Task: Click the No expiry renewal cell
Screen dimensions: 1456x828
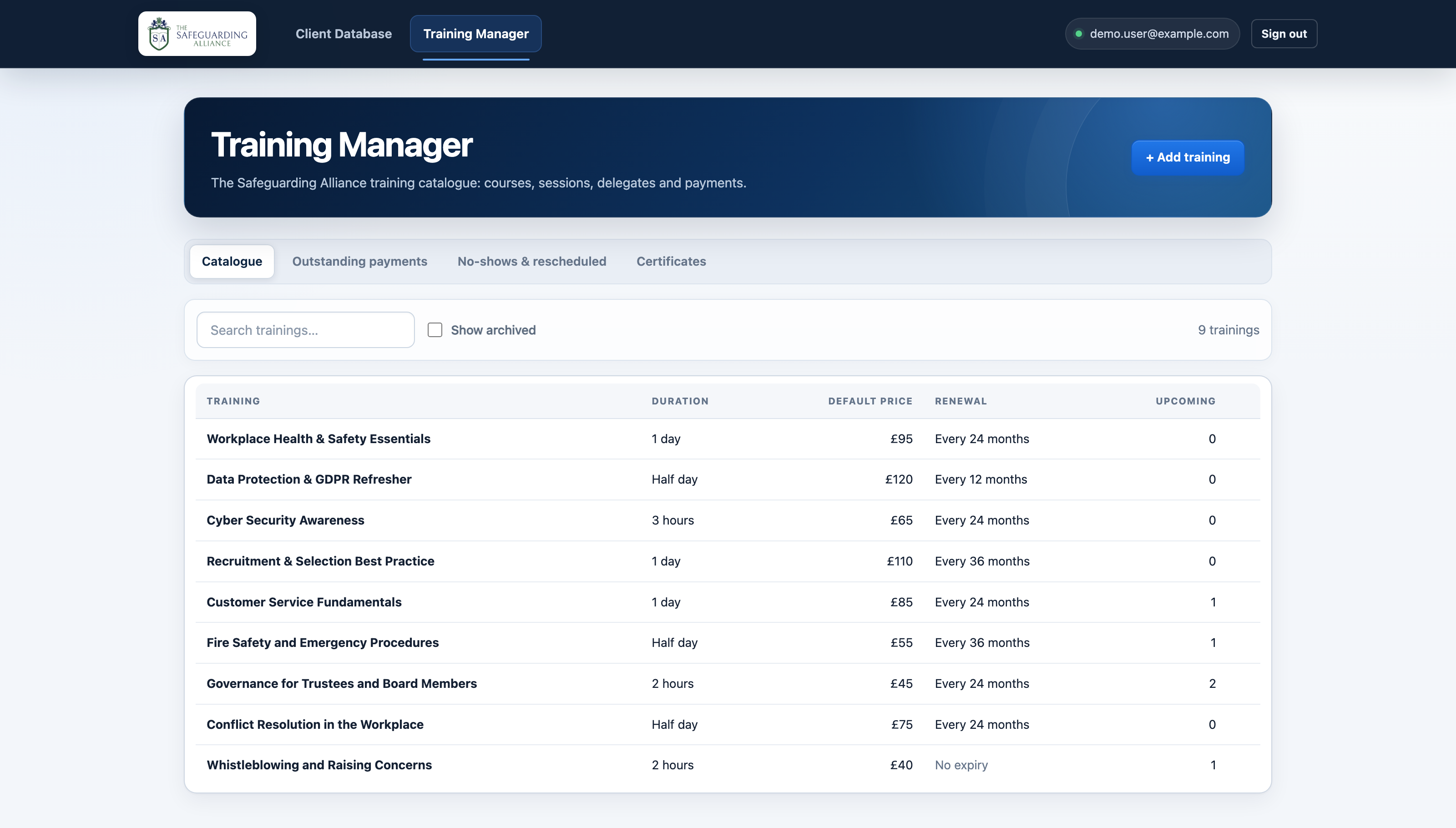Action: tap(961, 765)
